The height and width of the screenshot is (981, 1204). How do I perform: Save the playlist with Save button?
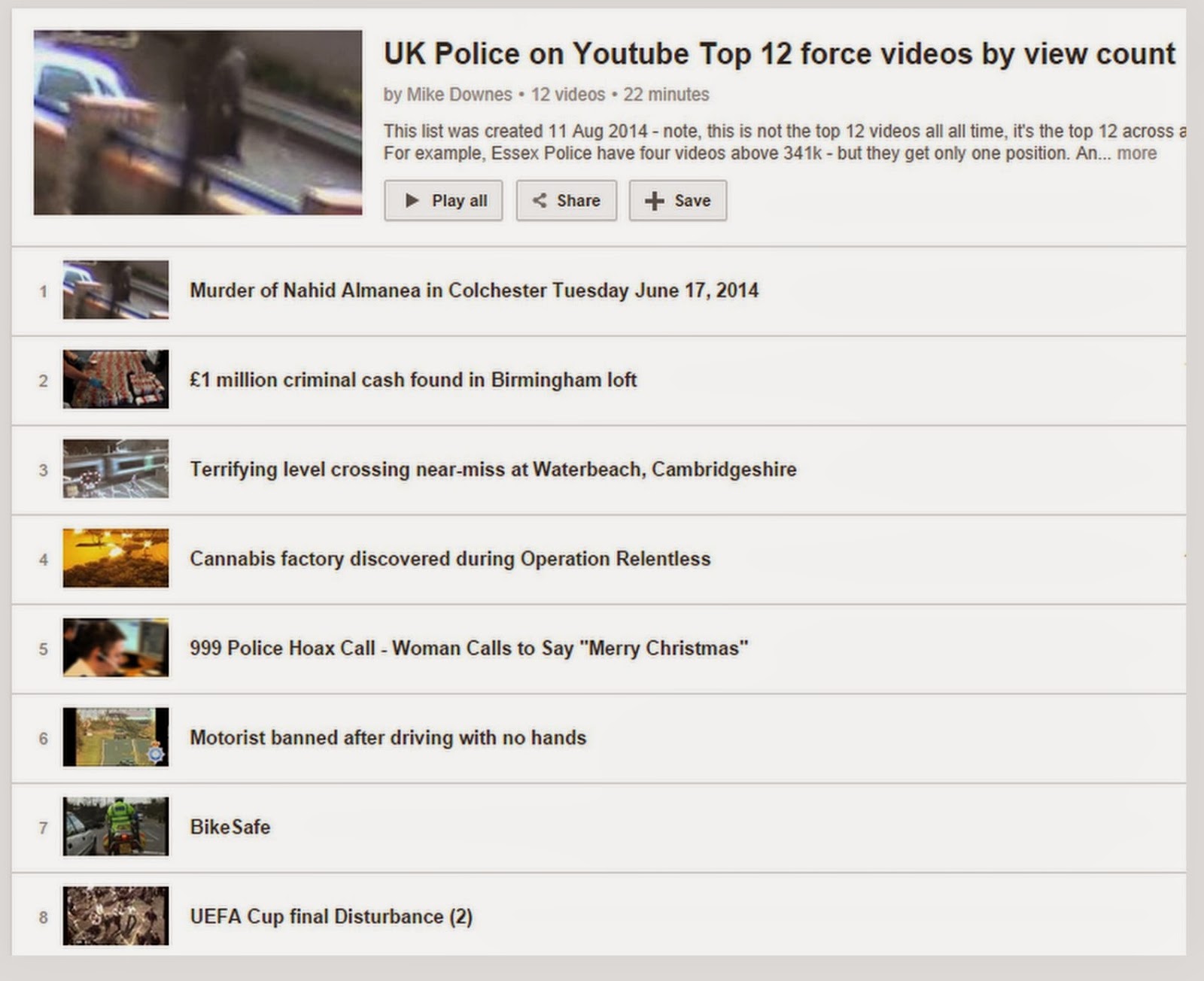point(678,200)
